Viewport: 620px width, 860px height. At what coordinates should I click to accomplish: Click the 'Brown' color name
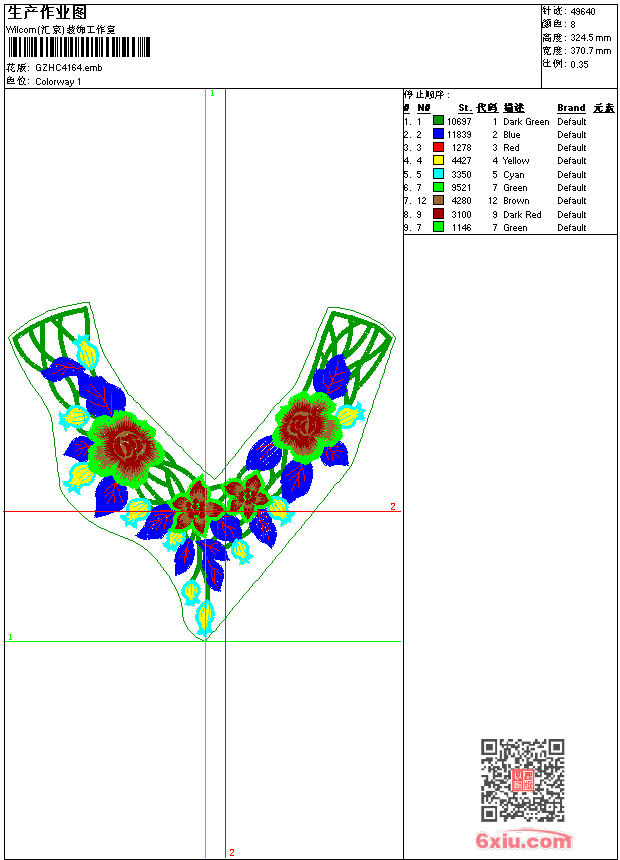pos(516,201)
